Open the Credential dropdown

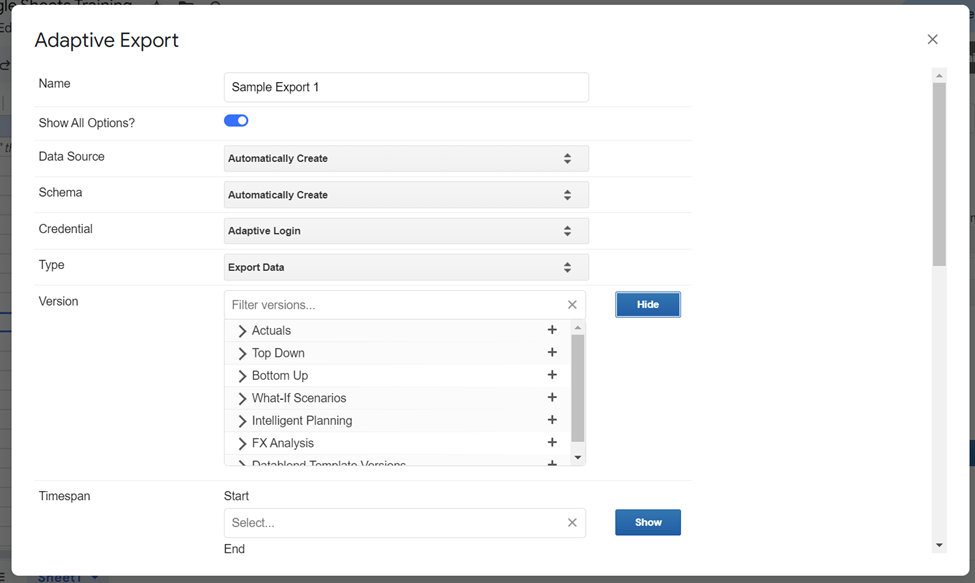pyautogui.click(x=406, y=231)
